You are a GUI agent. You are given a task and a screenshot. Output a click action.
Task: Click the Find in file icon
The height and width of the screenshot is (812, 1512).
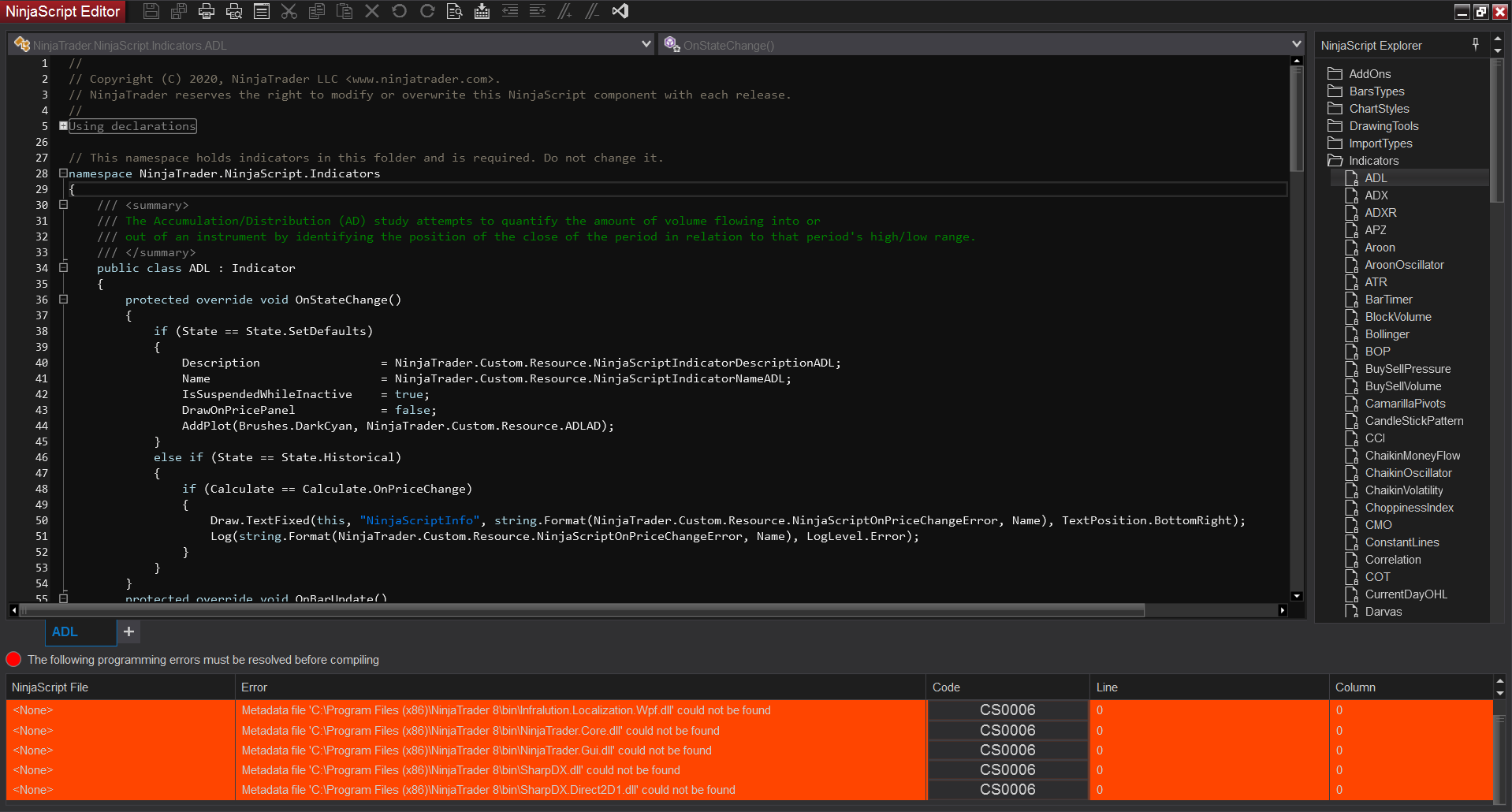(x=454, y=11)
